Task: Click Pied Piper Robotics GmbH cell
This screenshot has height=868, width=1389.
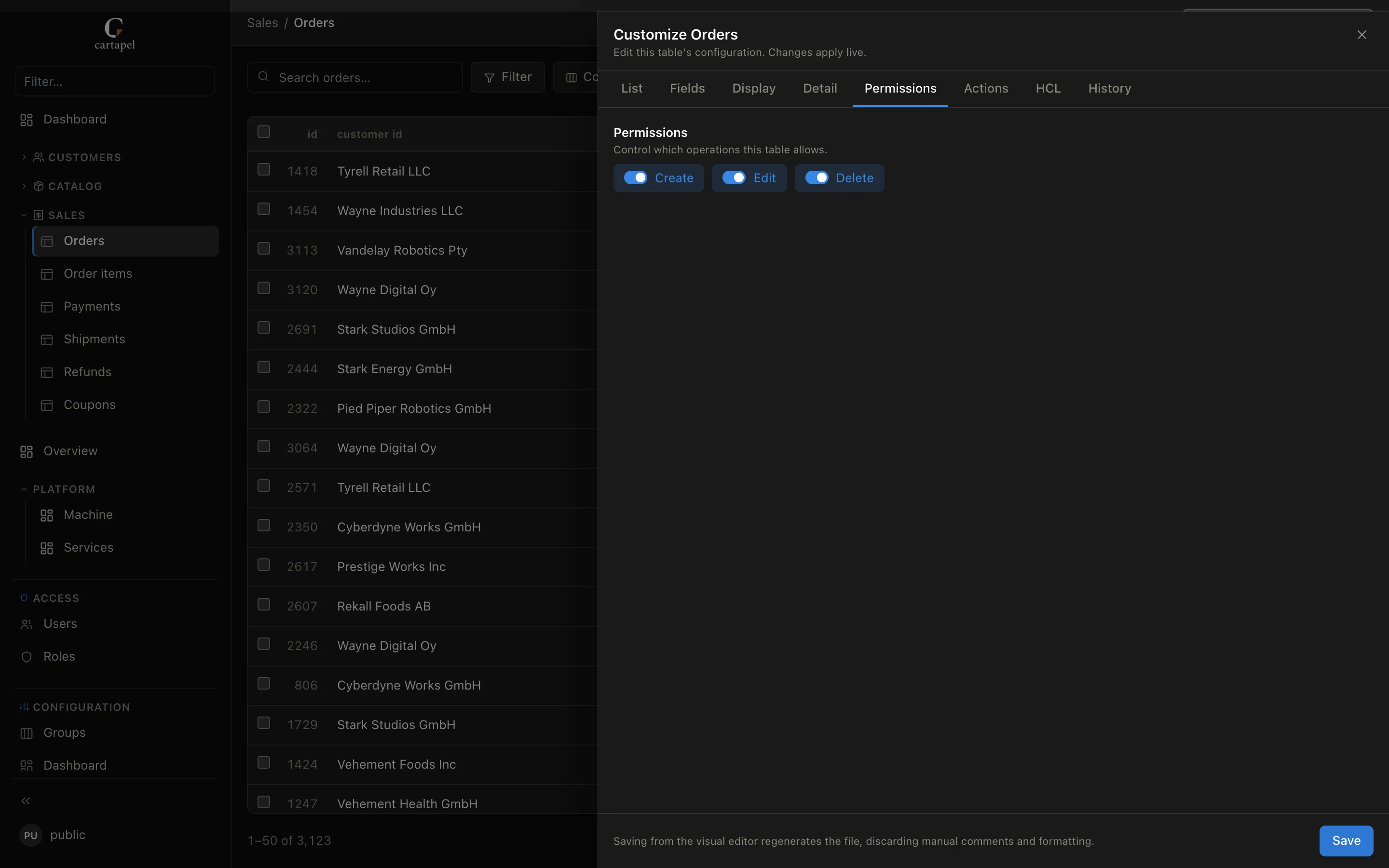Action: point(414,409)
